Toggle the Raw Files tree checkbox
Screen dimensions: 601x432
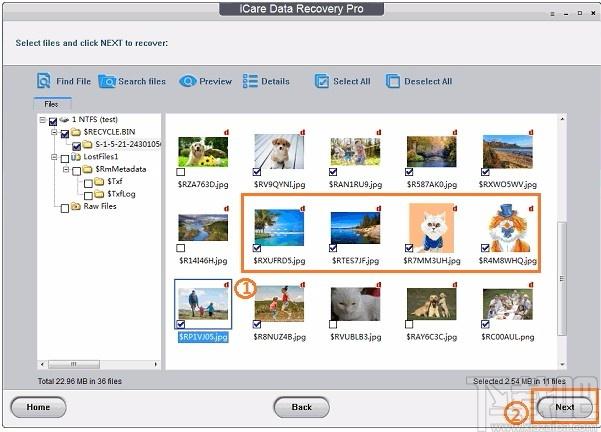65,208
